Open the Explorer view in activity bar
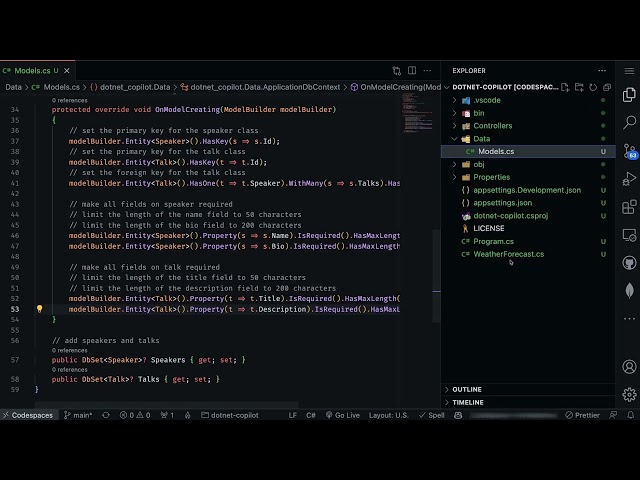Image resolution: width=640 pixels, height=480 pixels. coord(629,95)
